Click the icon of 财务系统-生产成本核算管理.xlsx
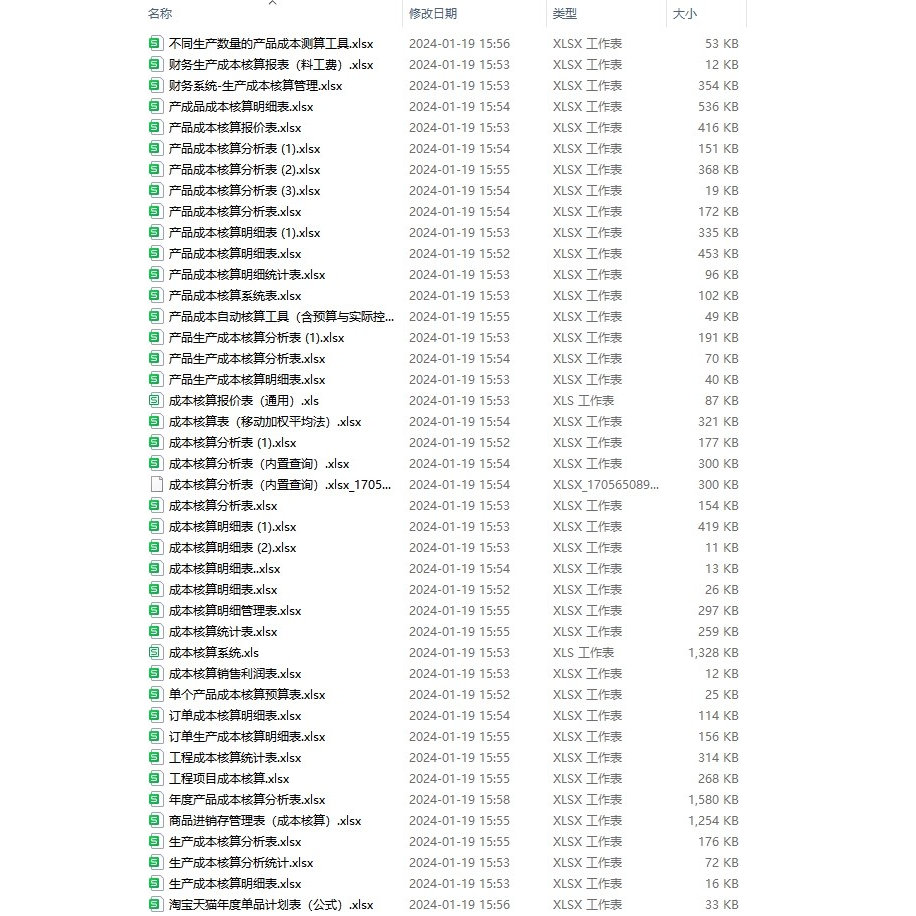 (x=155, y=85)
